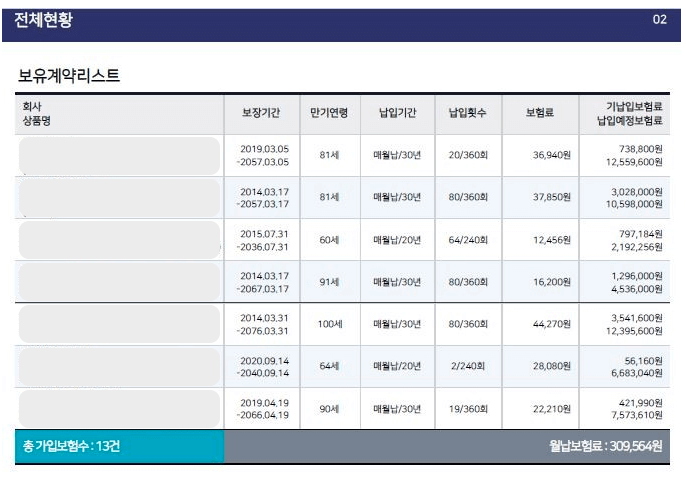This screenshot has height=482, width=686.
Task: Click the blurred product name in first row
Action: coord(119,156)
